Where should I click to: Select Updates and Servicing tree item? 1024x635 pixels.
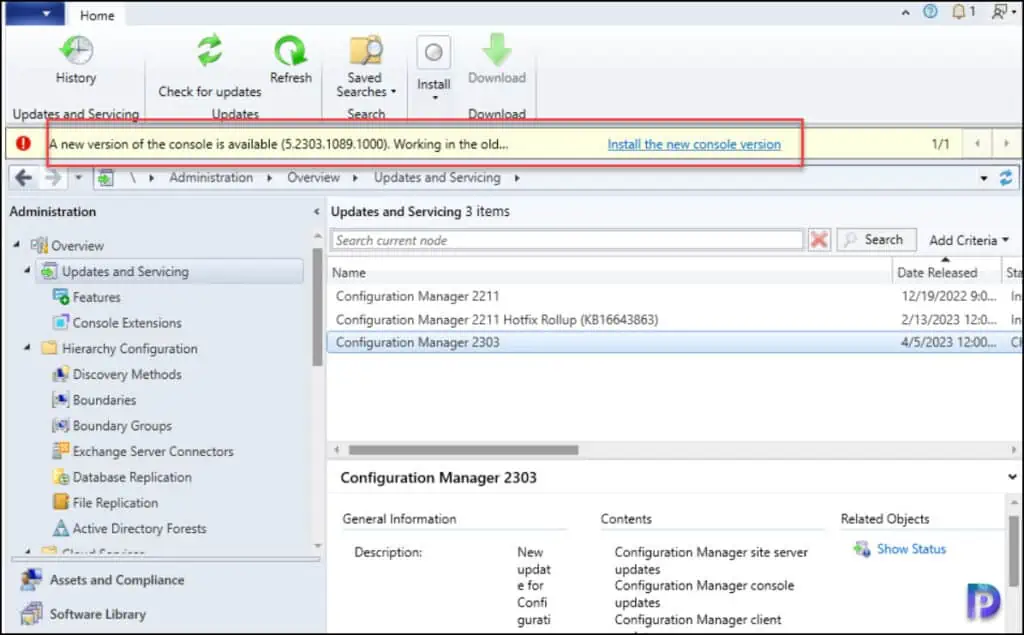click(170, 271)
